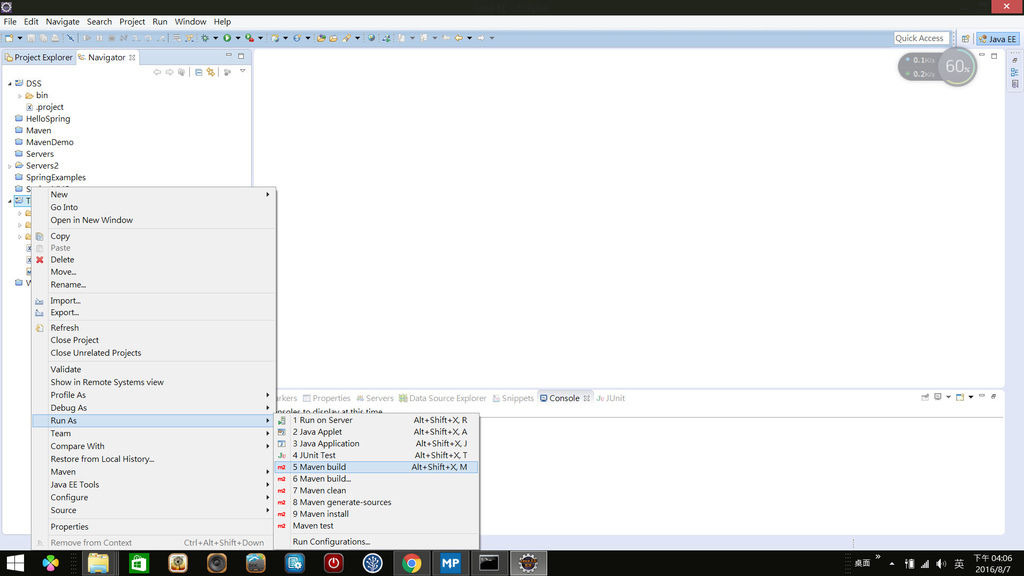Open the Run button dropdown arrow
Screen dimensions: 1024x576
tap(238, 38)
